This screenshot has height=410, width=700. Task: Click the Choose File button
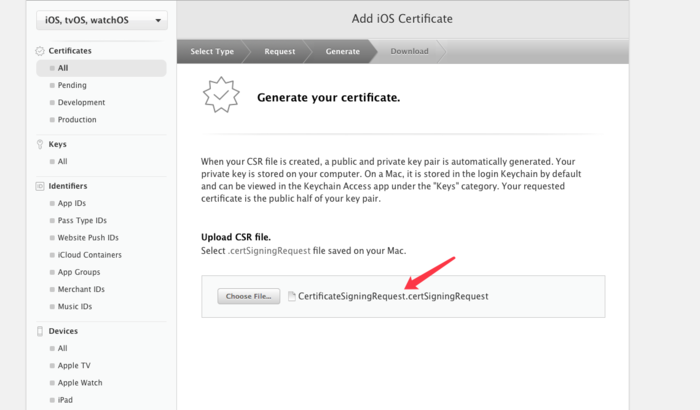click(249, 296)
